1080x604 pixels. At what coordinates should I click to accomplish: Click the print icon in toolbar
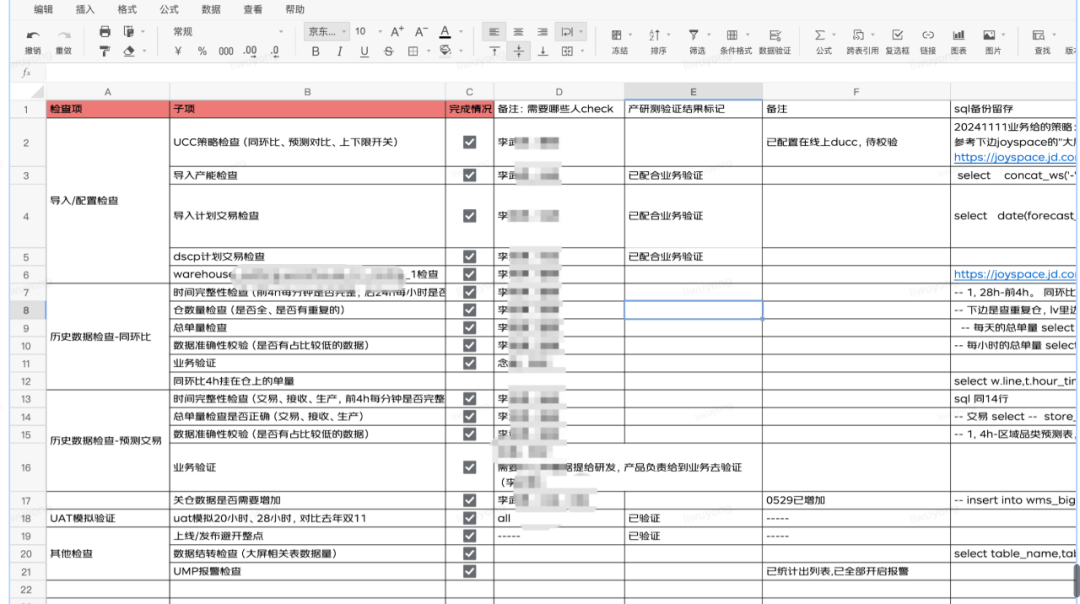[105, 32]
